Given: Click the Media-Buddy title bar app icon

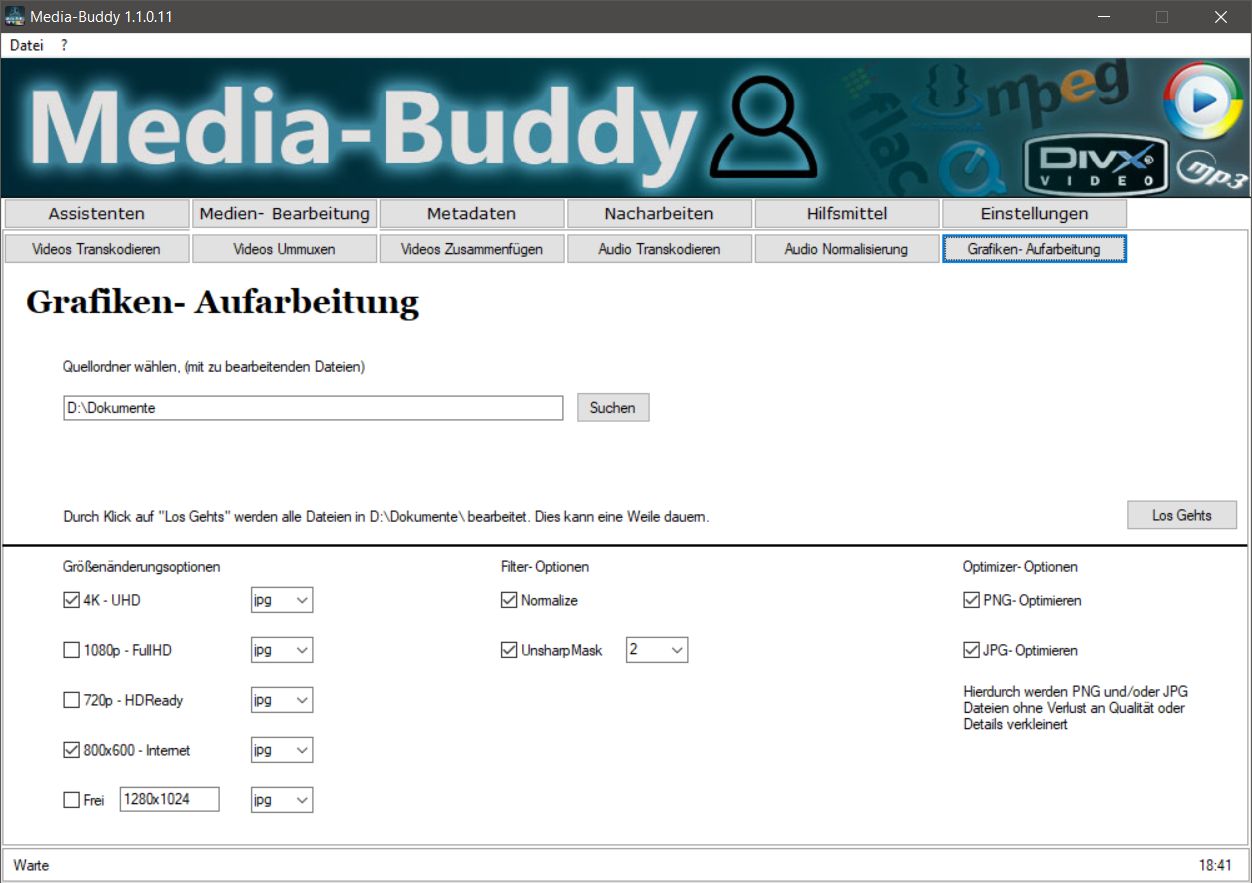Looking at the screenshot, I should pyautogui.click(x=14, y=17).
